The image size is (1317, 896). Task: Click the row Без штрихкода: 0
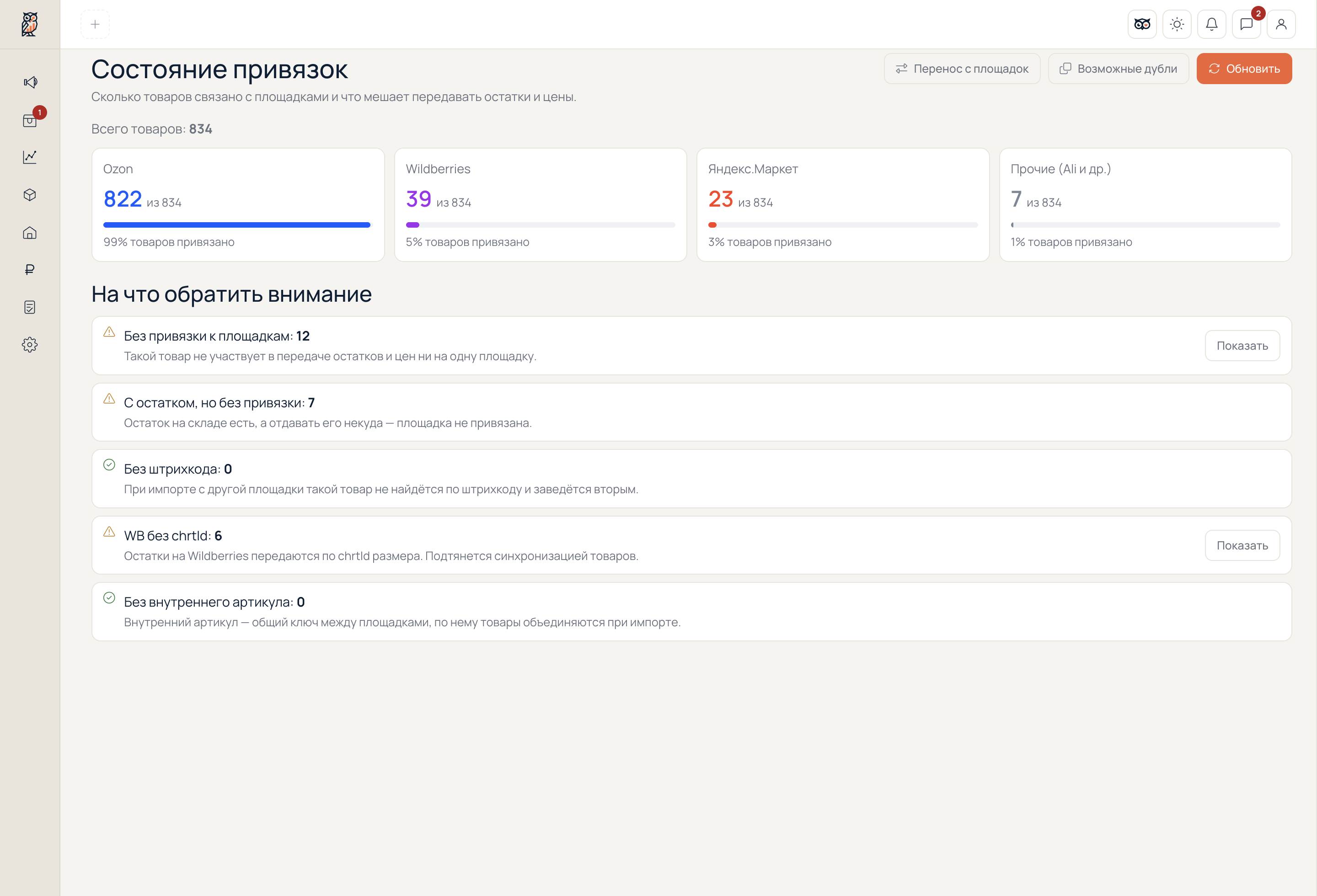(x=691, y=479)
